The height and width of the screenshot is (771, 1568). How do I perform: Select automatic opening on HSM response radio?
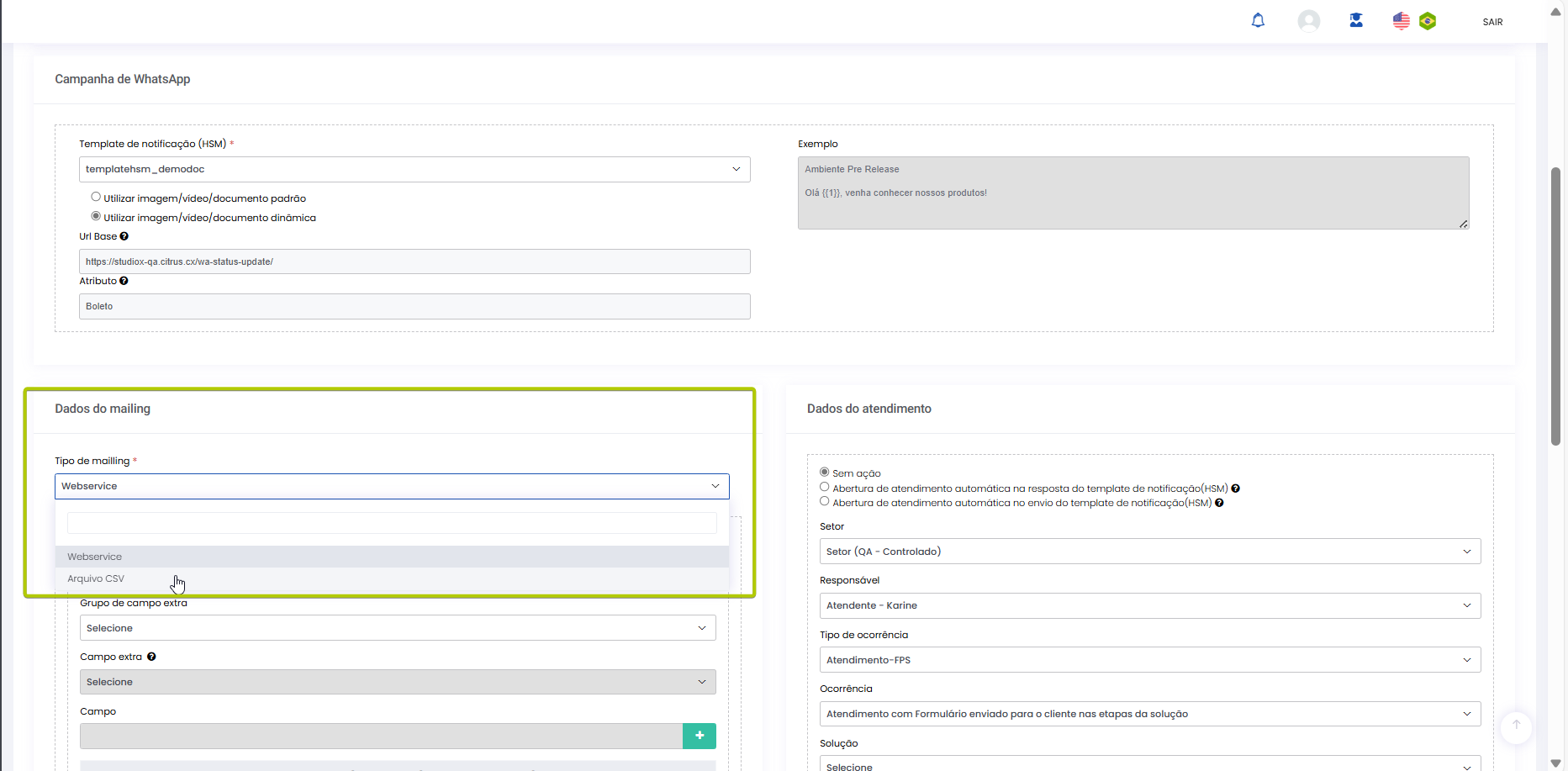coord(825,488)
